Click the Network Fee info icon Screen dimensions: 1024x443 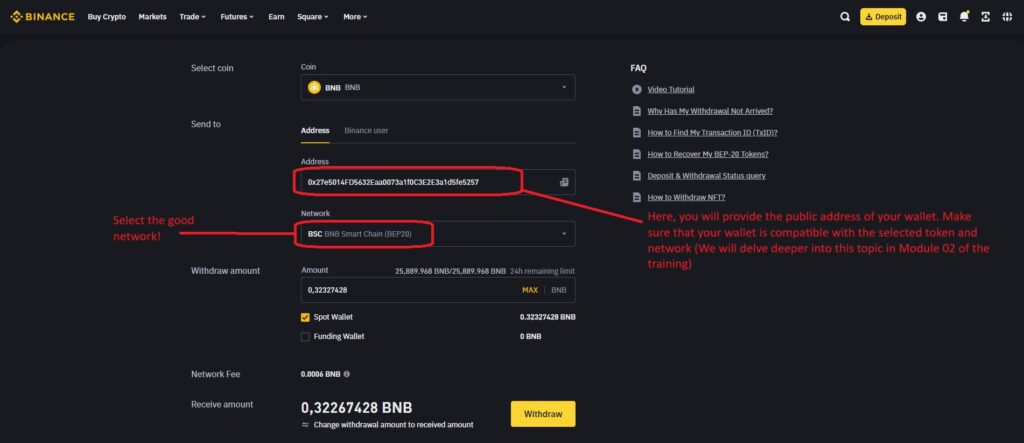346,374
